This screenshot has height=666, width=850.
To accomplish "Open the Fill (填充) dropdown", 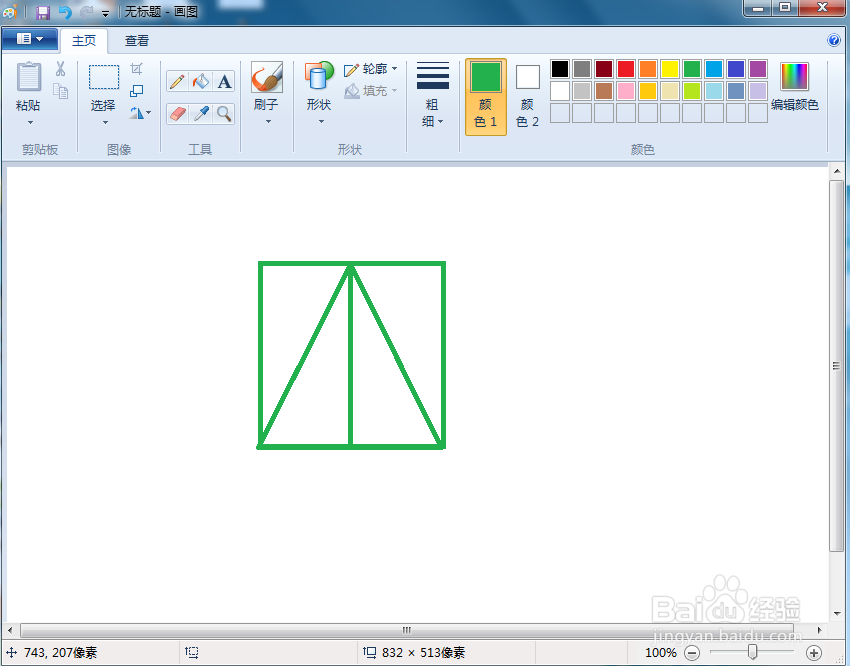I will click(x=371, y=90).
